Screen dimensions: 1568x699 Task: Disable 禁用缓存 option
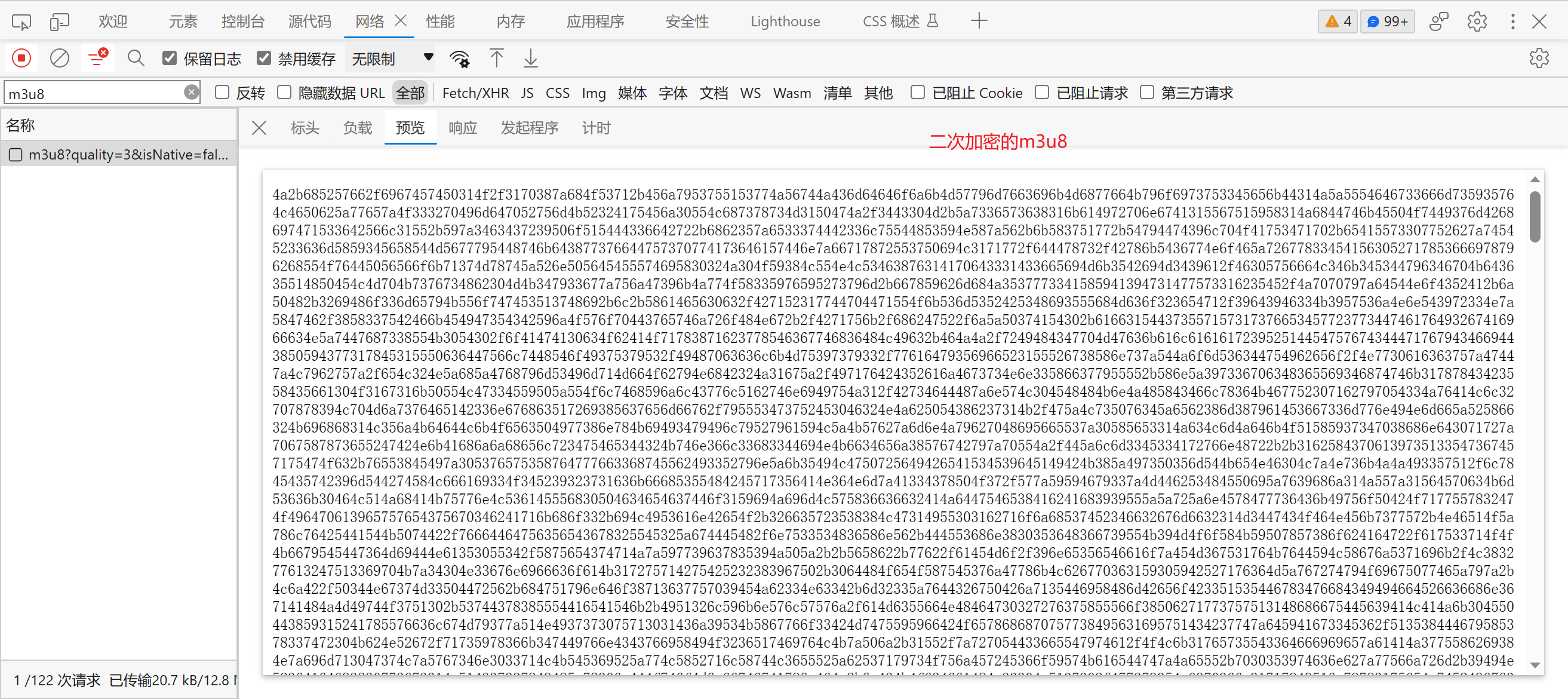[x=264, y=58]
